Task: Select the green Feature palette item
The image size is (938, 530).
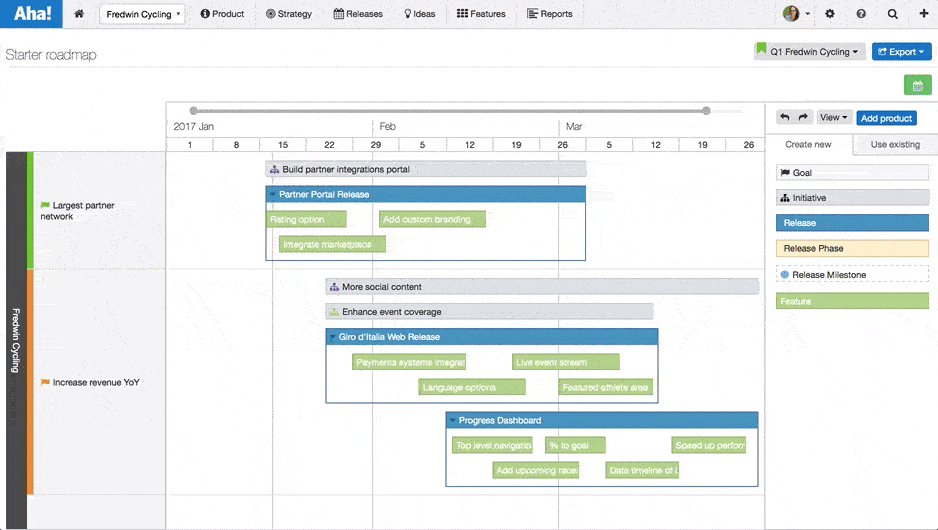Action: coord(852,301)
